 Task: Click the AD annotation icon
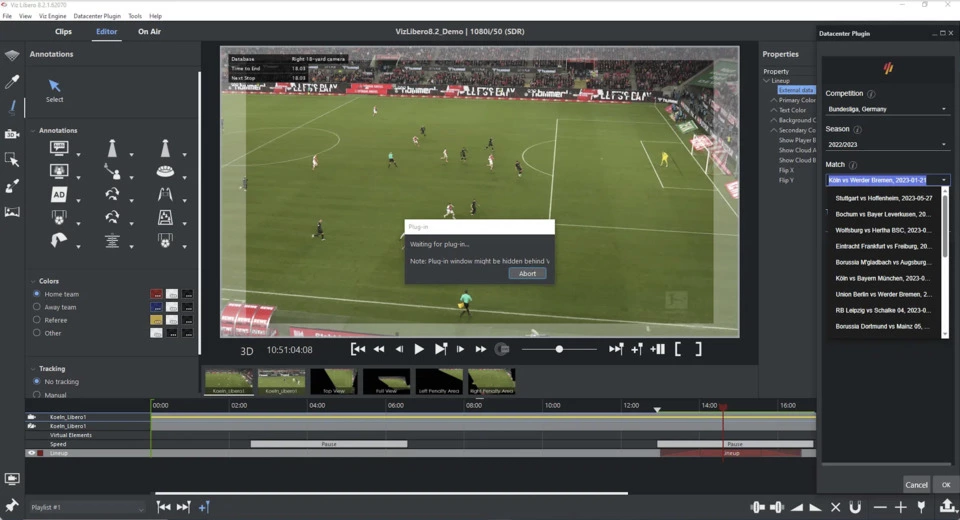tap(59, 195)
